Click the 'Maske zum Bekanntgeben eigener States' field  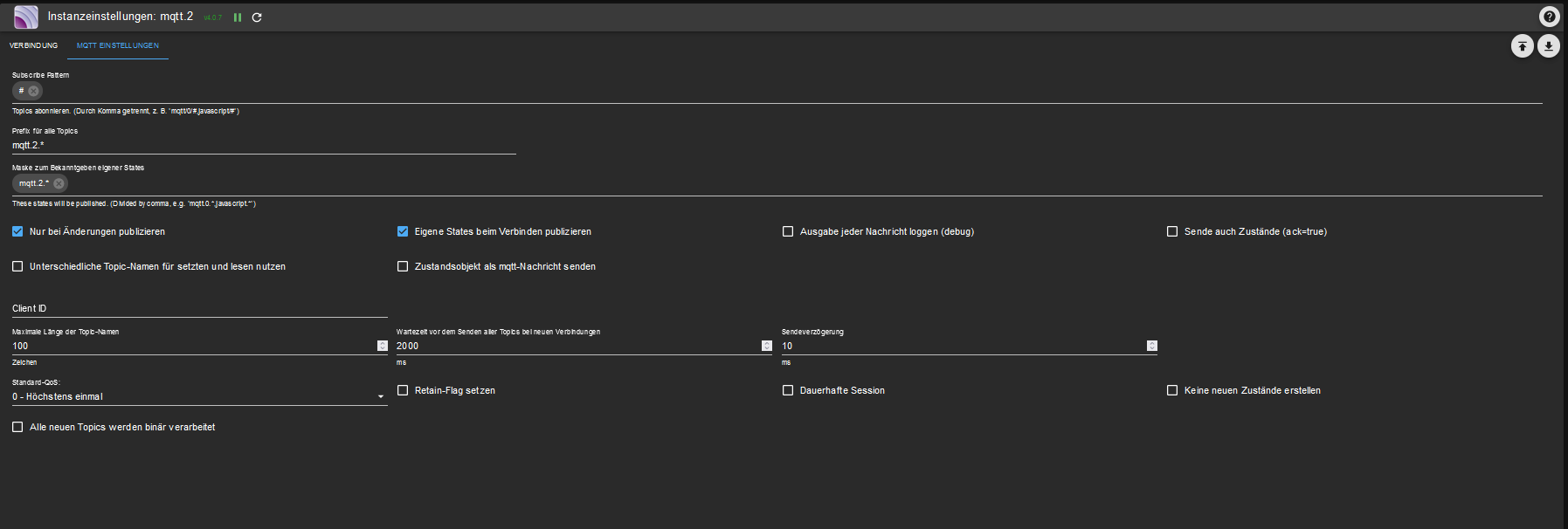(x=777, y=183)
